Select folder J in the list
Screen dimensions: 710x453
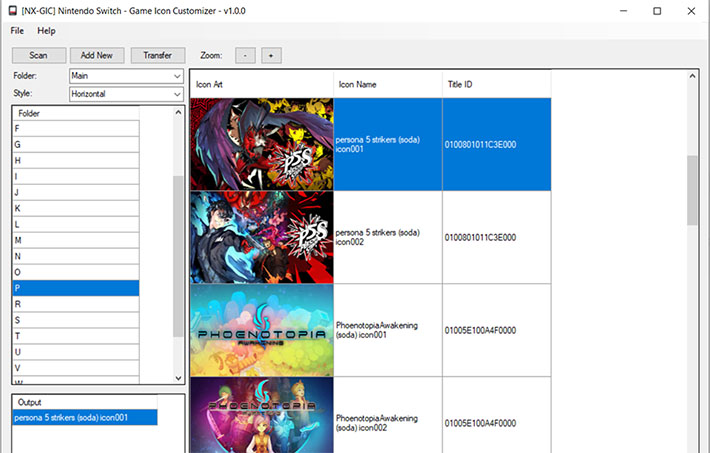[76, 193]
